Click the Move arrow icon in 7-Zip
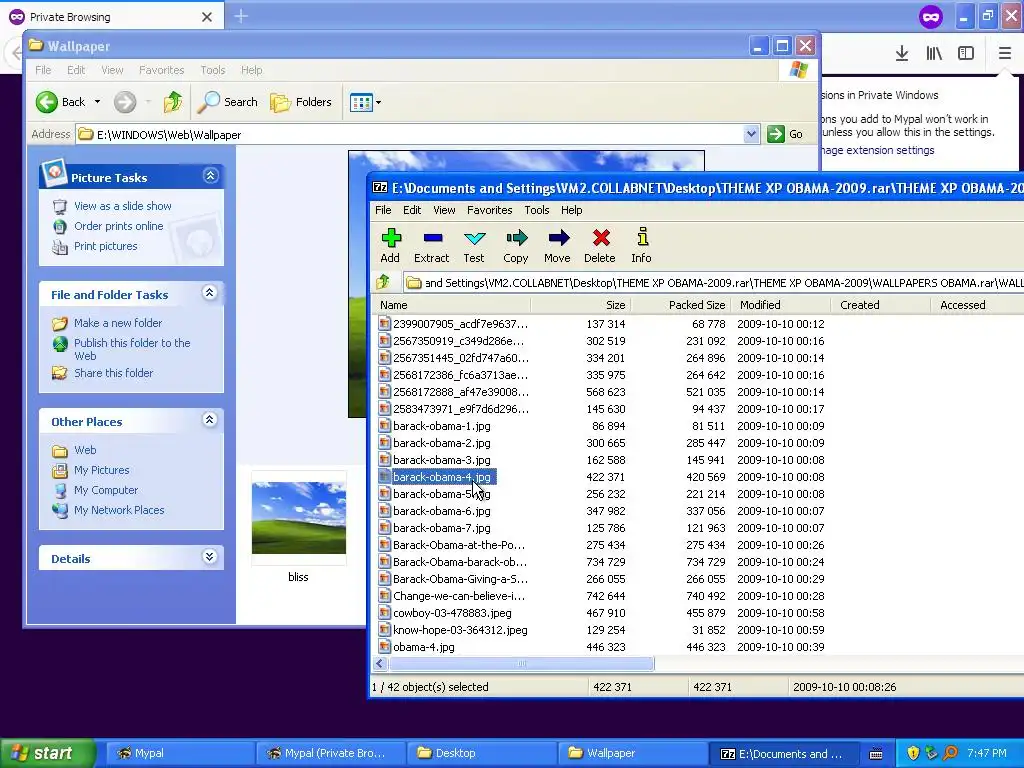 pyautogui.click(x=558, y=246)
